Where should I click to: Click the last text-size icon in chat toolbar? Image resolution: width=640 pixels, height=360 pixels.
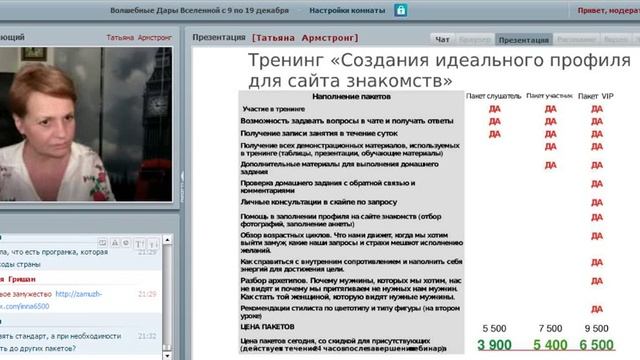point(153,244)
